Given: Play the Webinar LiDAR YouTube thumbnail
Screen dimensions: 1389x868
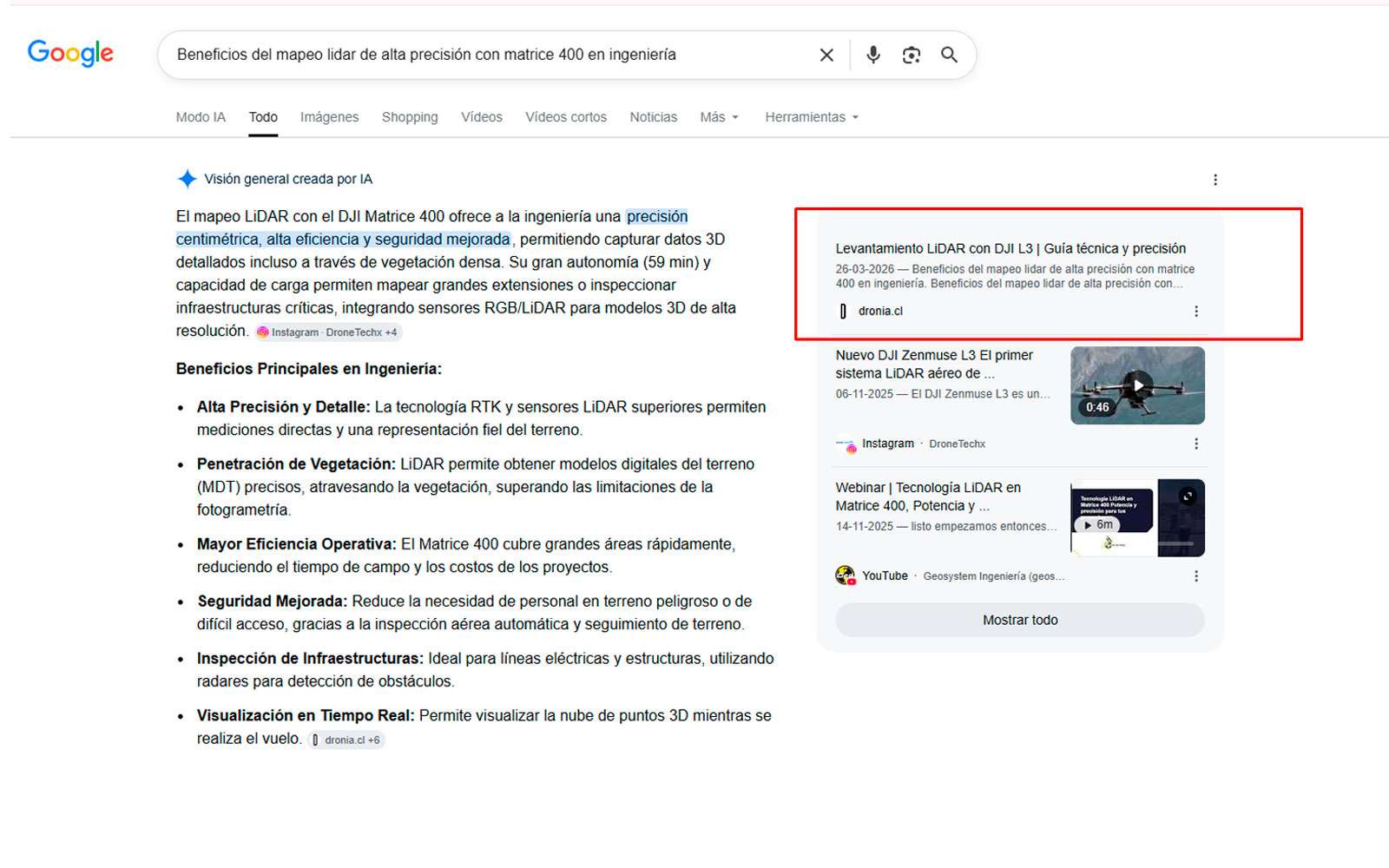Looking at the screenshot, I should click(x=1137, y=517).
